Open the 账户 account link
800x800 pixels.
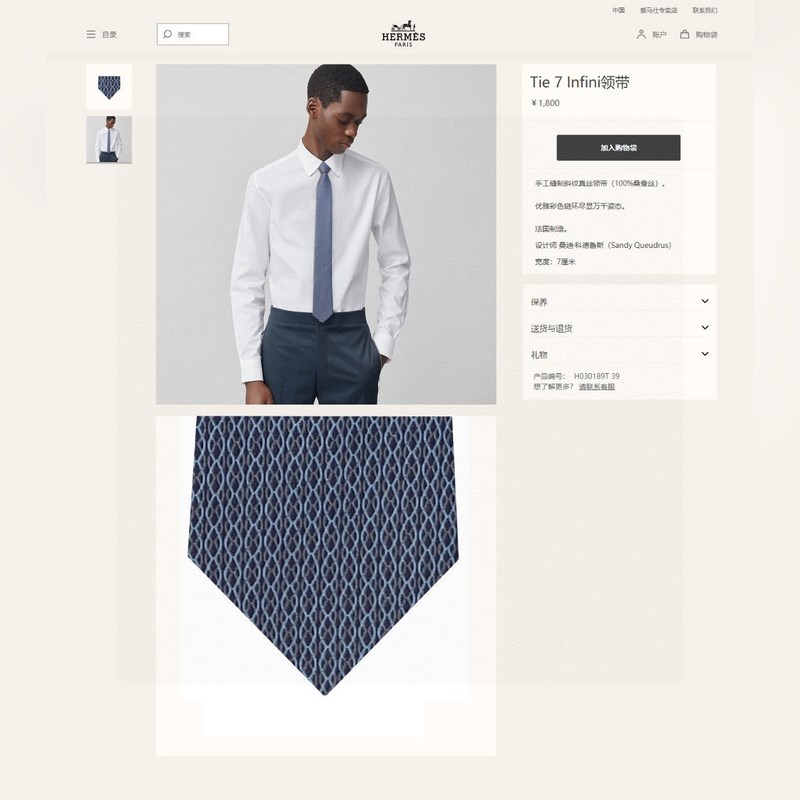(659, 35)
